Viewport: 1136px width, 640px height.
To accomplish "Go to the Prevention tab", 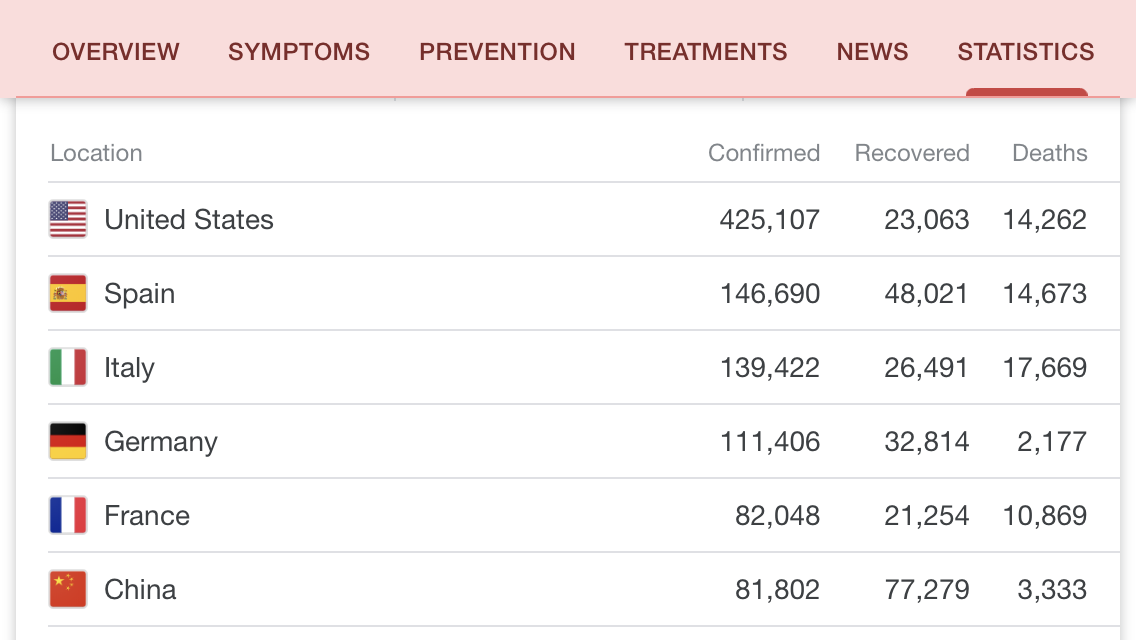I will pyautogui.click(x=497, y=52).
